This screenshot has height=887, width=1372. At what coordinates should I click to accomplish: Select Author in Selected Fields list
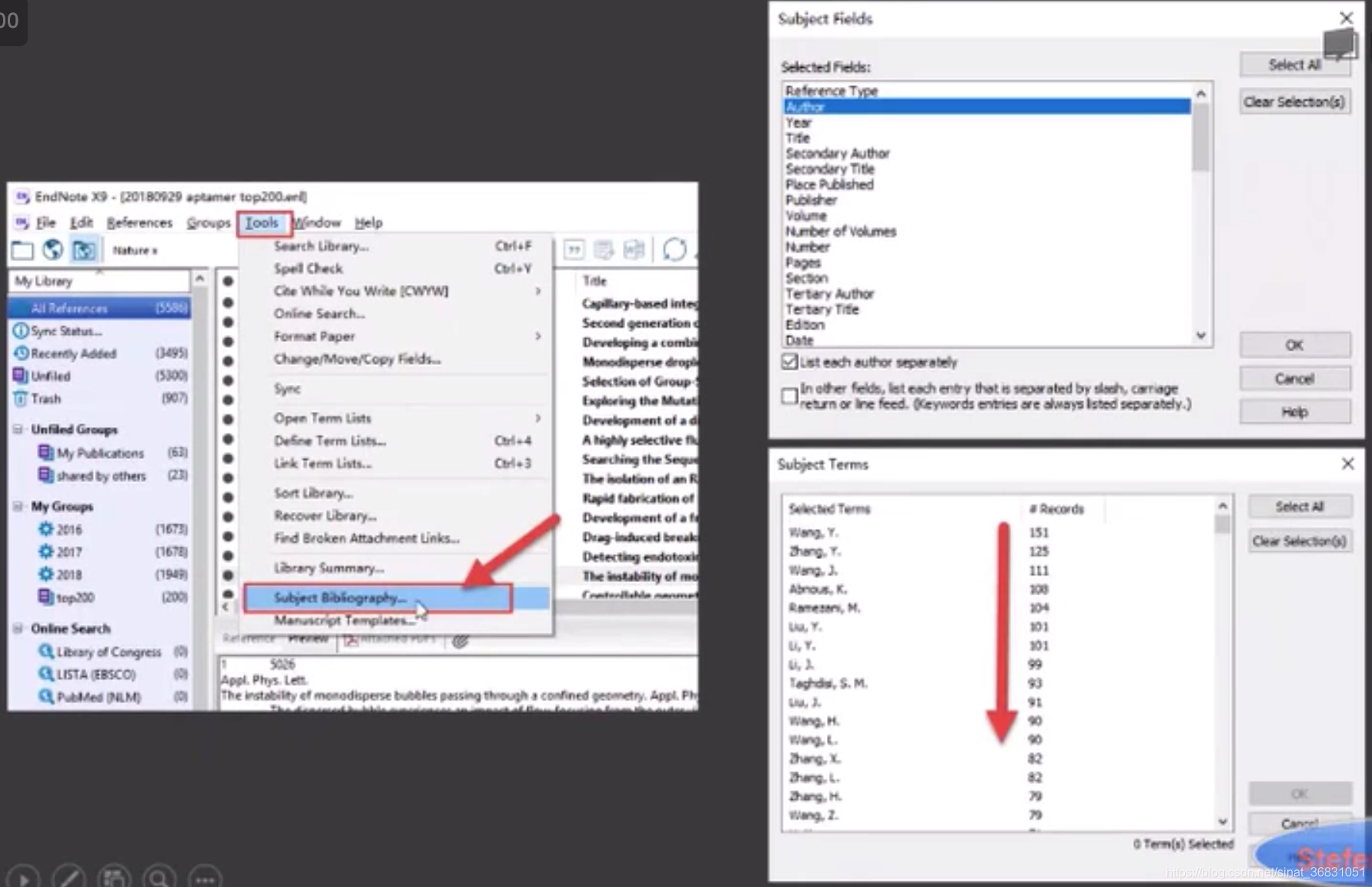tap(986, 107)
